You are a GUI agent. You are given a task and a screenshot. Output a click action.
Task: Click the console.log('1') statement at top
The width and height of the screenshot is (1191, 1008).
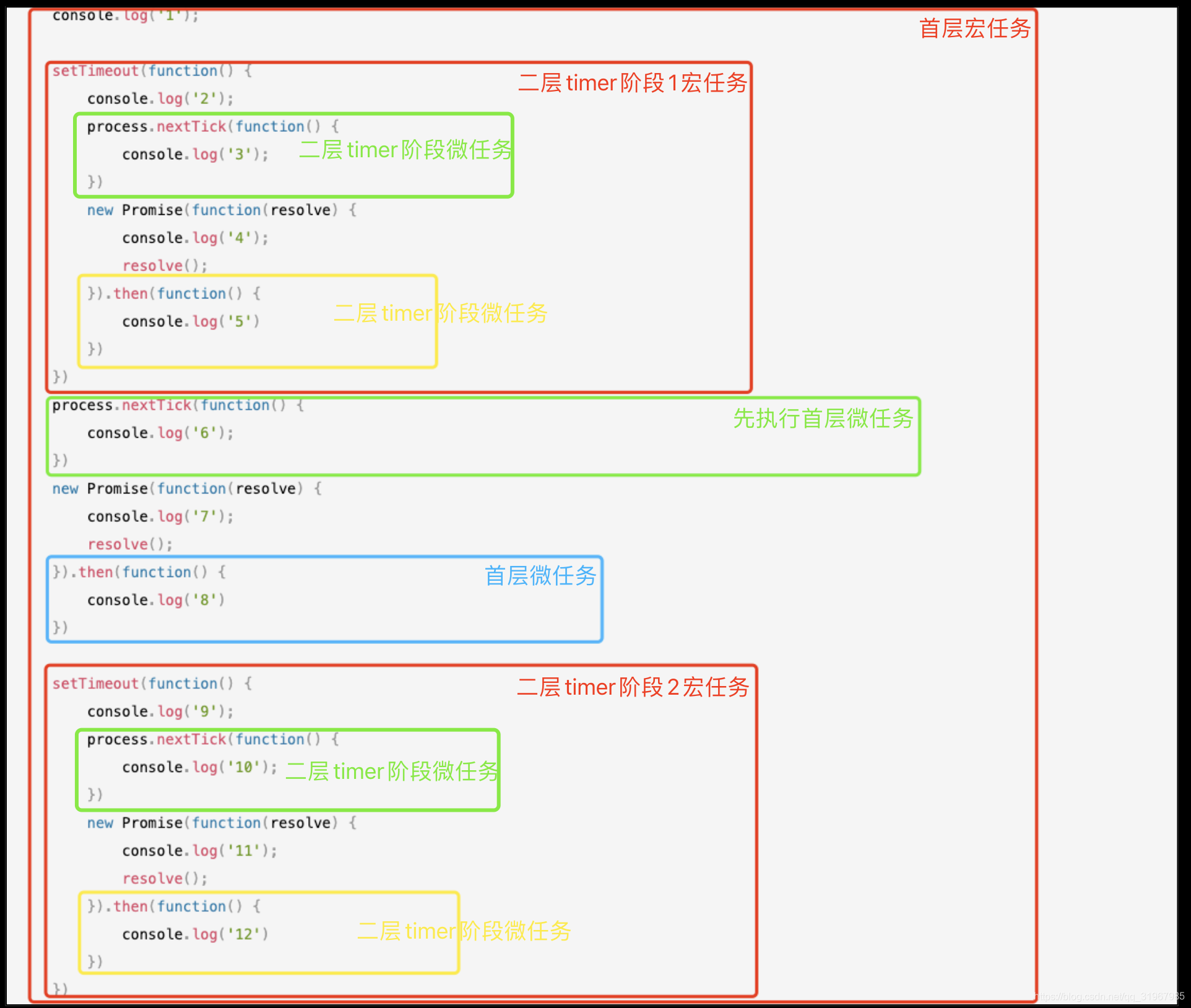pyautogui.click(x=124, y=15)
